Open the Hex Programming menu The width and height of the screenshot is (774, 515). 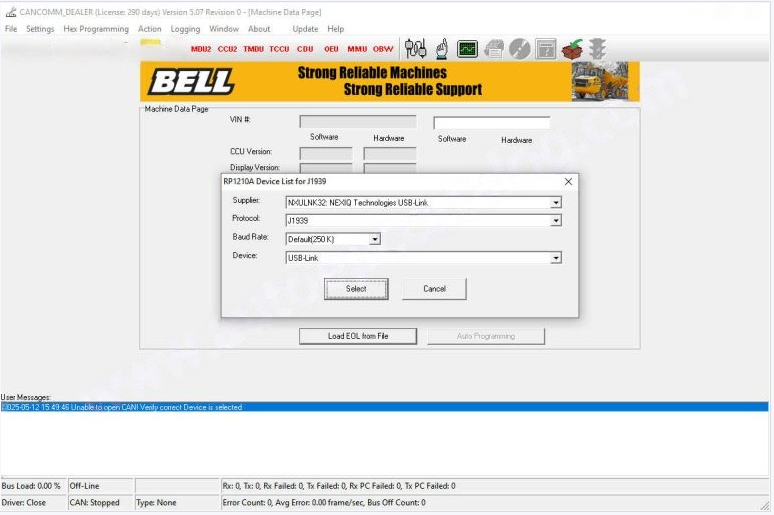(x=96, y=29)
